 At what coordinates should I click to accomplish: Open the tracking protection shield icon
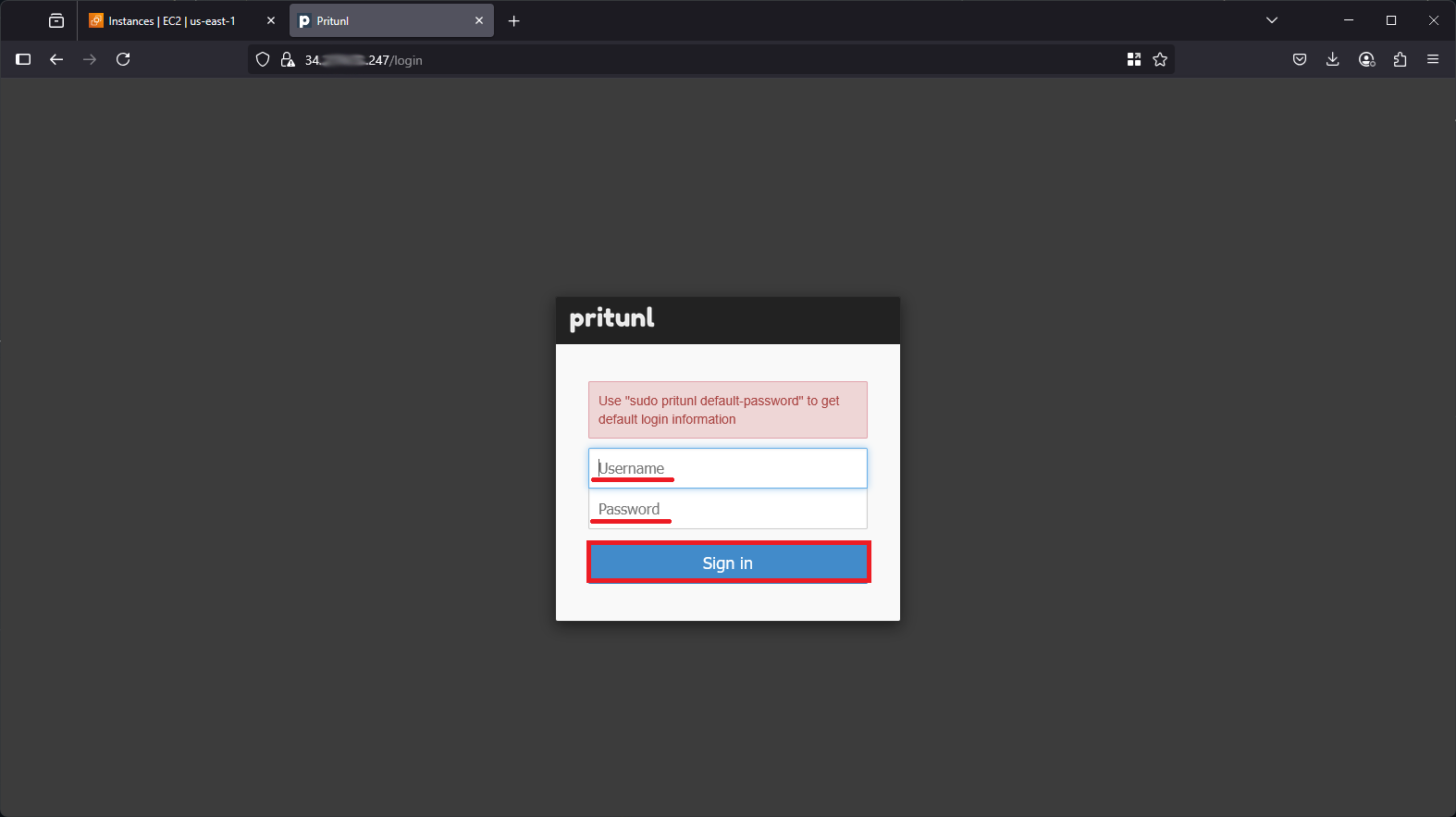click(x=263, y=59)
